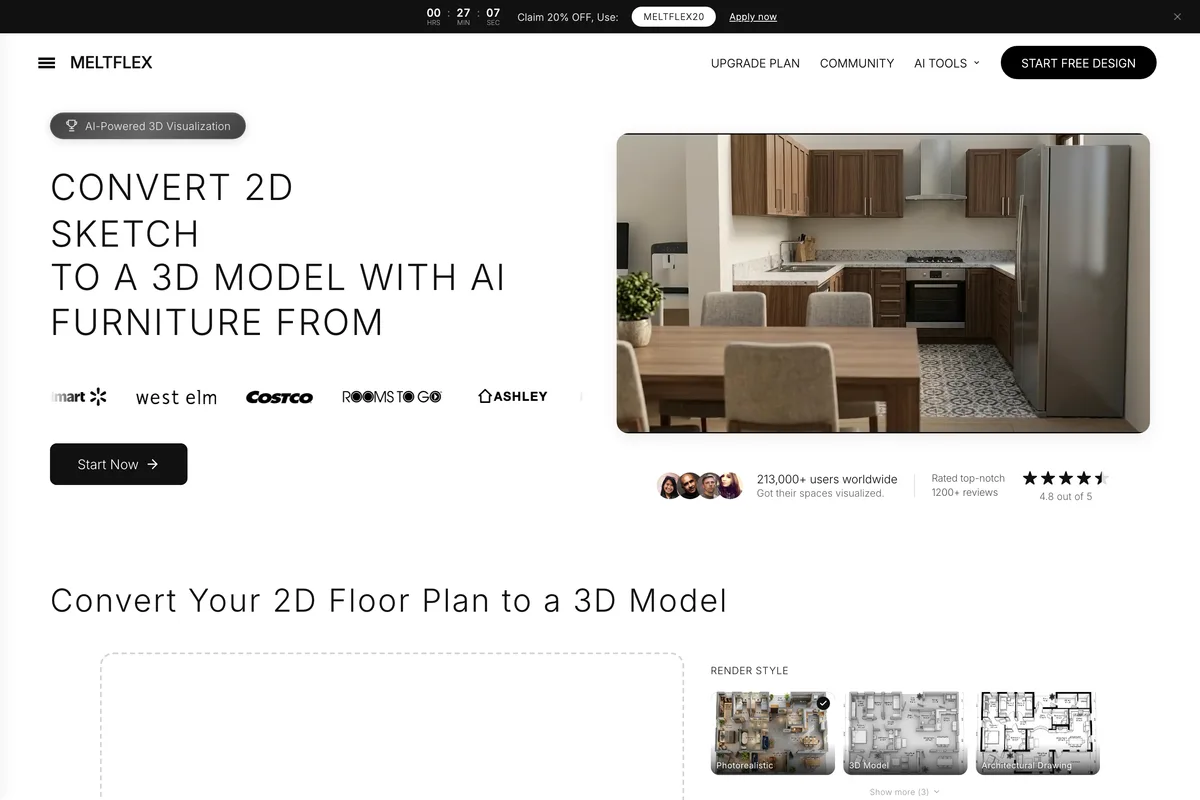Click the checkmark on Photorealistic thumbnail
Screen dimensions: 1200x800
(x=823, y=703)
